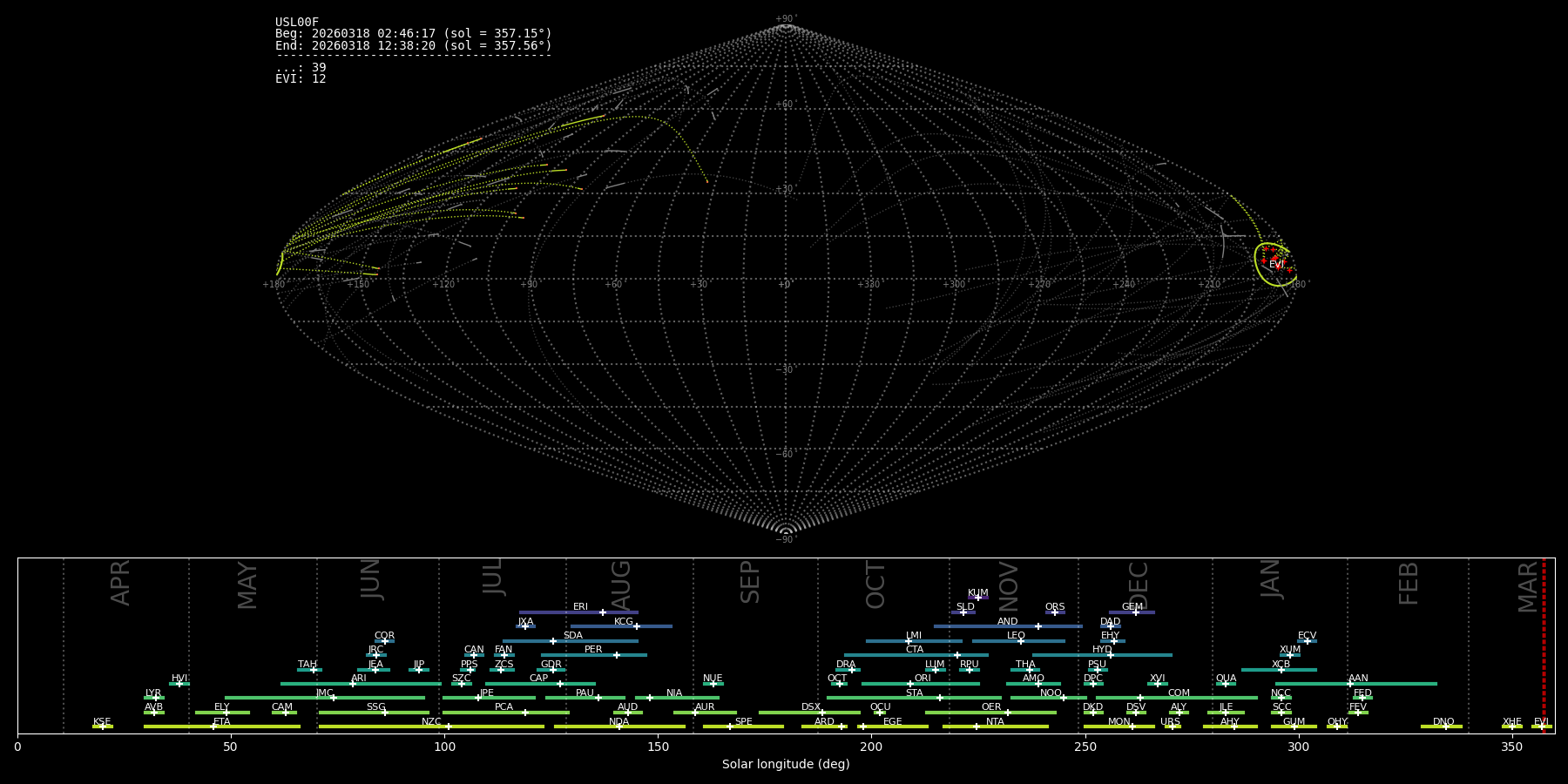1568x784 pixels.
Task: Click the GEM shower bar label
Action: pyautogui.click(x=1132, y=607)
